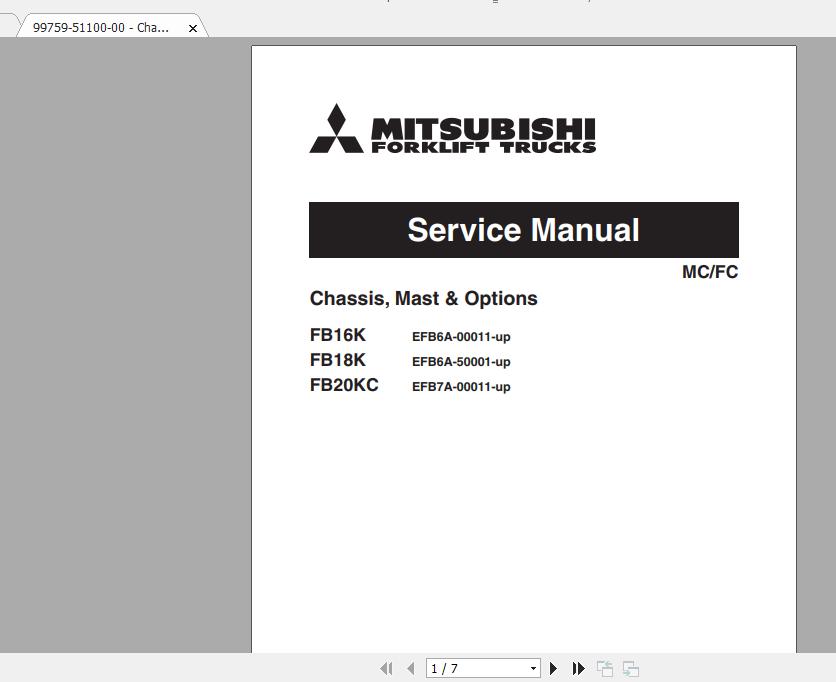Open the page navigation combo box
The height and width of the screenshot is (682, 836).
533,668
